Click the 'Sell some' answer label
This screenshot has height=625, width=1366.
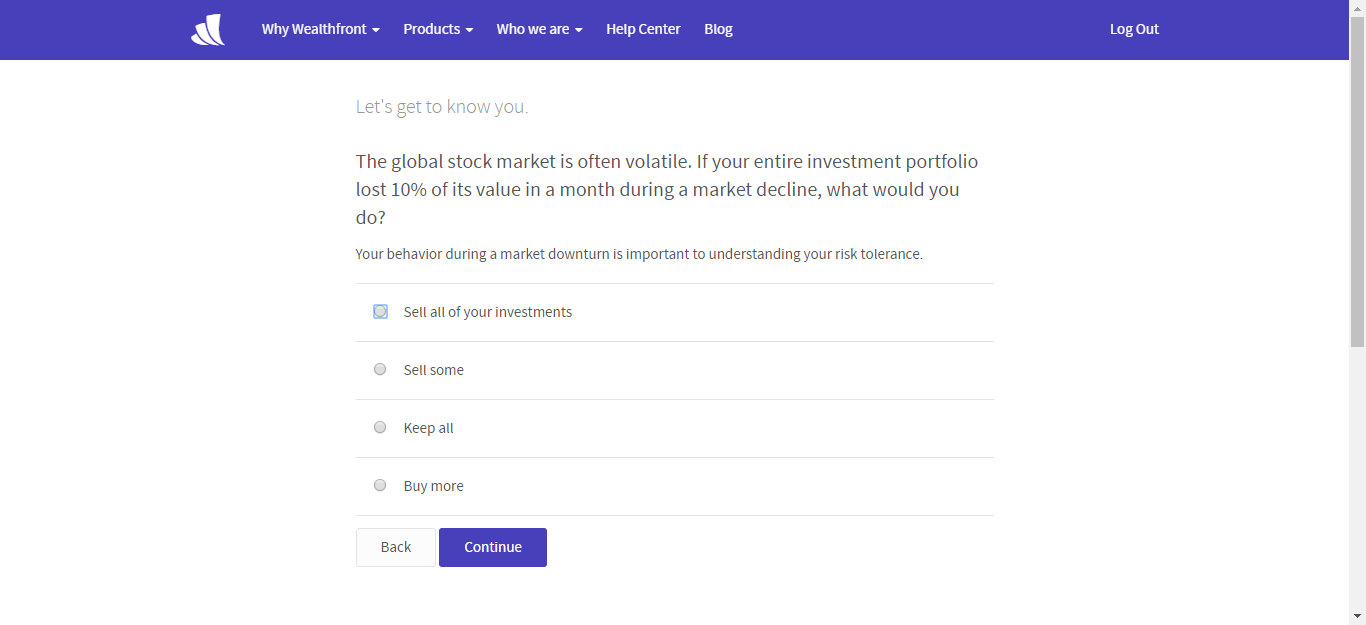[434, 370]
